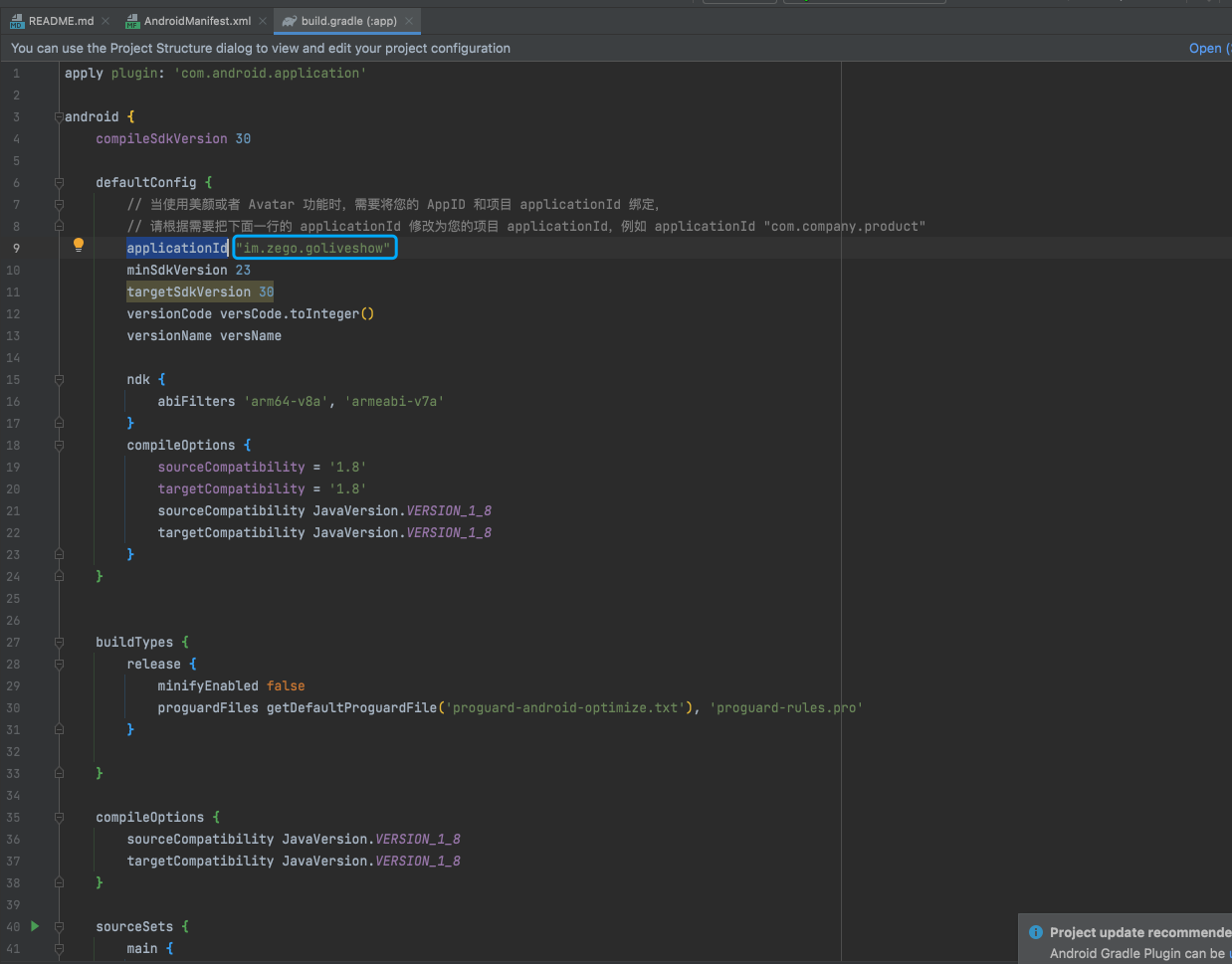Click the yellow lightbulb quick-fix icon
The image size is (1232, 964).
79,245
